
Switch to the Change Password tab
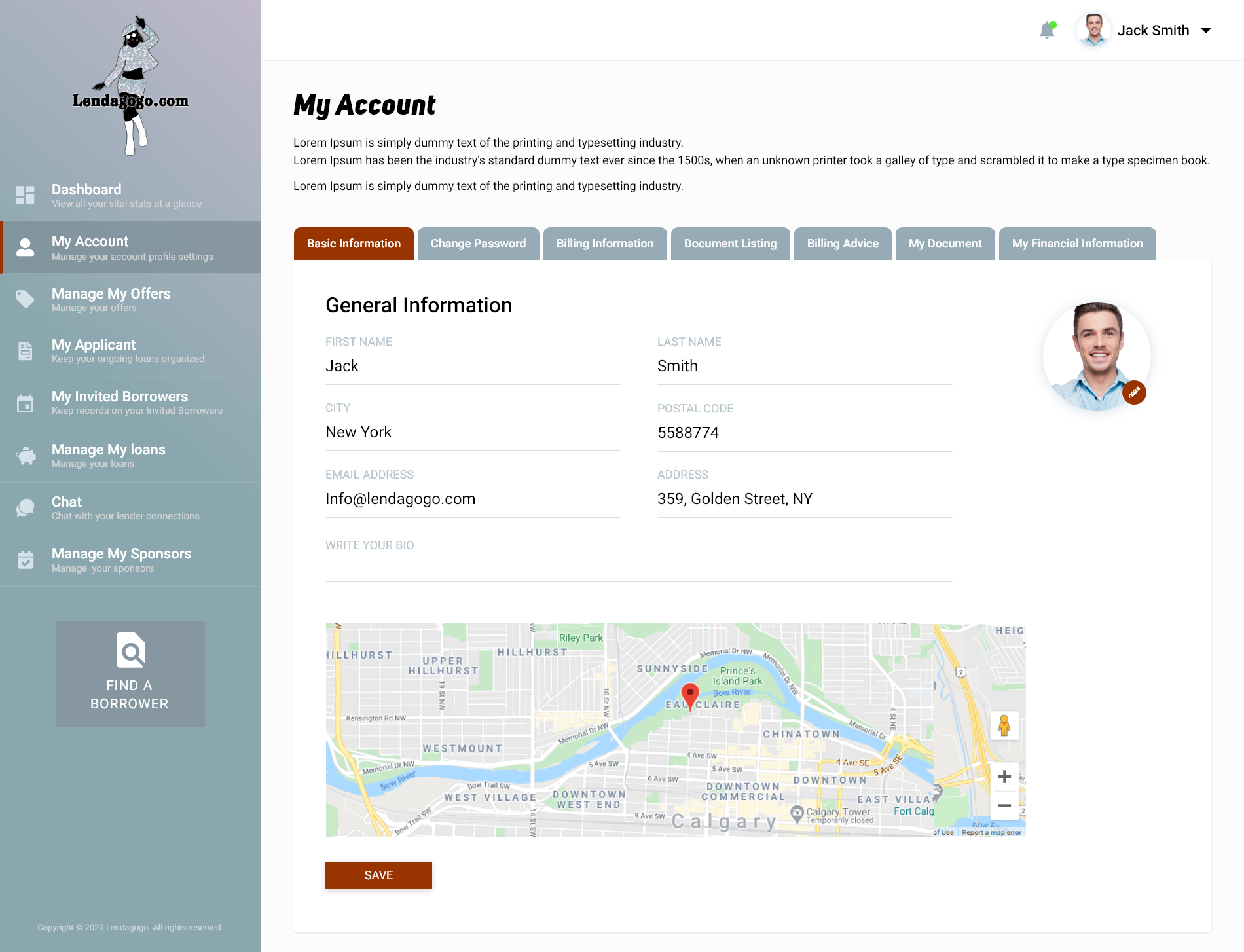(x=478, y=244)
